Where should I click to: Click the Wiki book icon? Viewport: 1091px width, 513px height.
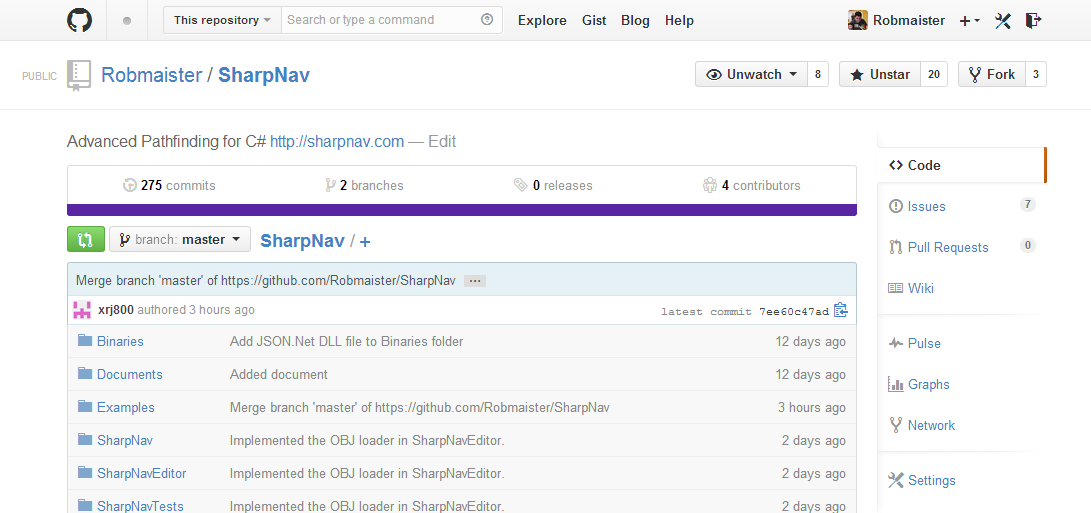coord(895,288)
